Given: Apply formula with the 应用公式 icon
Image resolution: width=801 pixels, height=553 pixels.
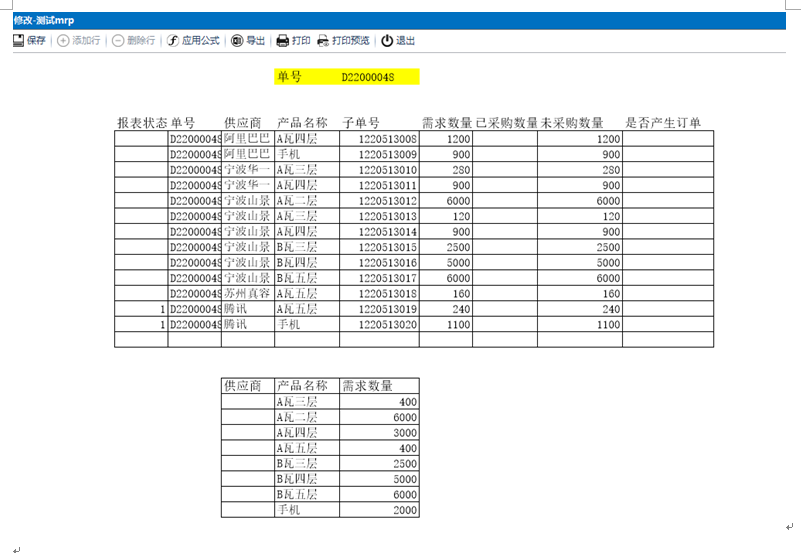Looking at the screenshot, I should point(173,41).
